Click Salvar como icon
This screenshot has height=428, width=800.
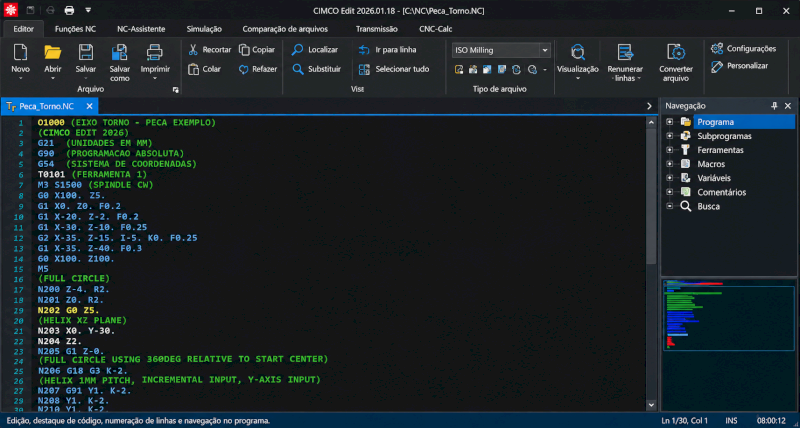119,52
